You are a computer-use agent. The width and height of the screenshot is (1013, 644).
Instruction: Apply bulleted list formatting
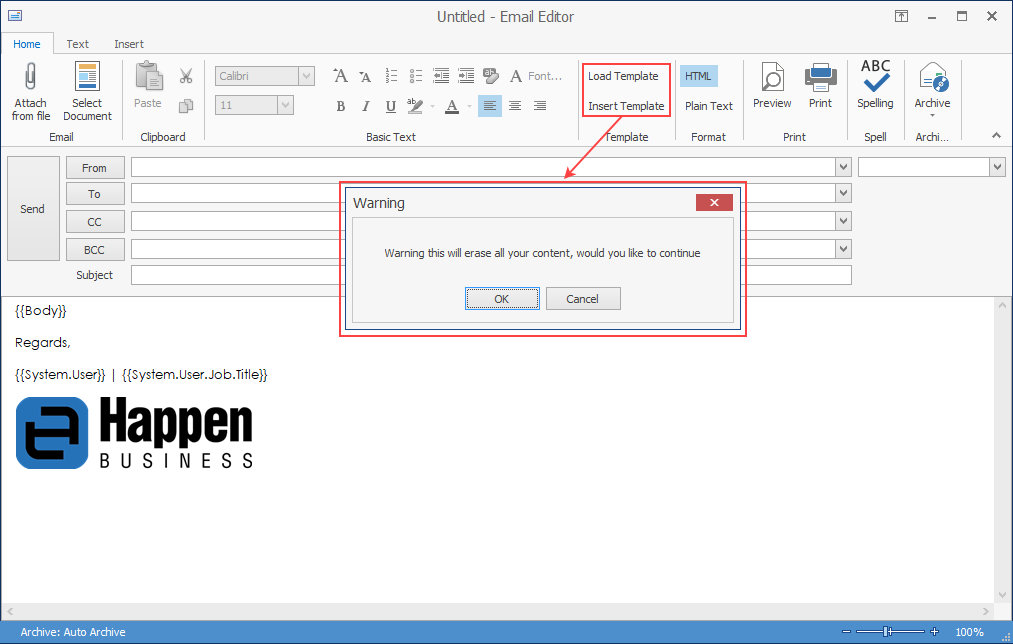pyautogui.click(x=415, y=76)
